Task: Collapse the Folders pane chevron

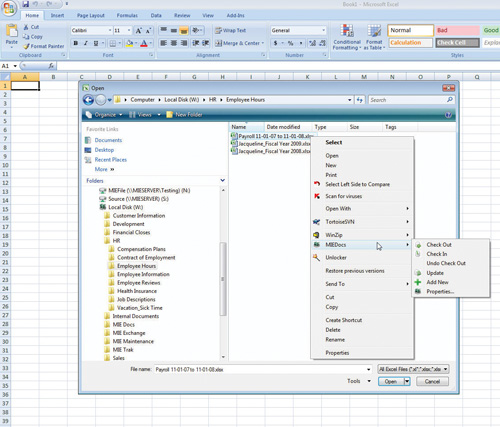Action: (x=223, y=180)
